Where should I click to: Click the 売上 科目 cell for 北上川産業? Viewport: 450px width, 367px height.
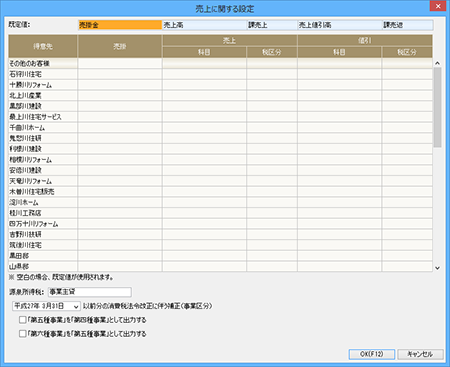pos(204,95)
